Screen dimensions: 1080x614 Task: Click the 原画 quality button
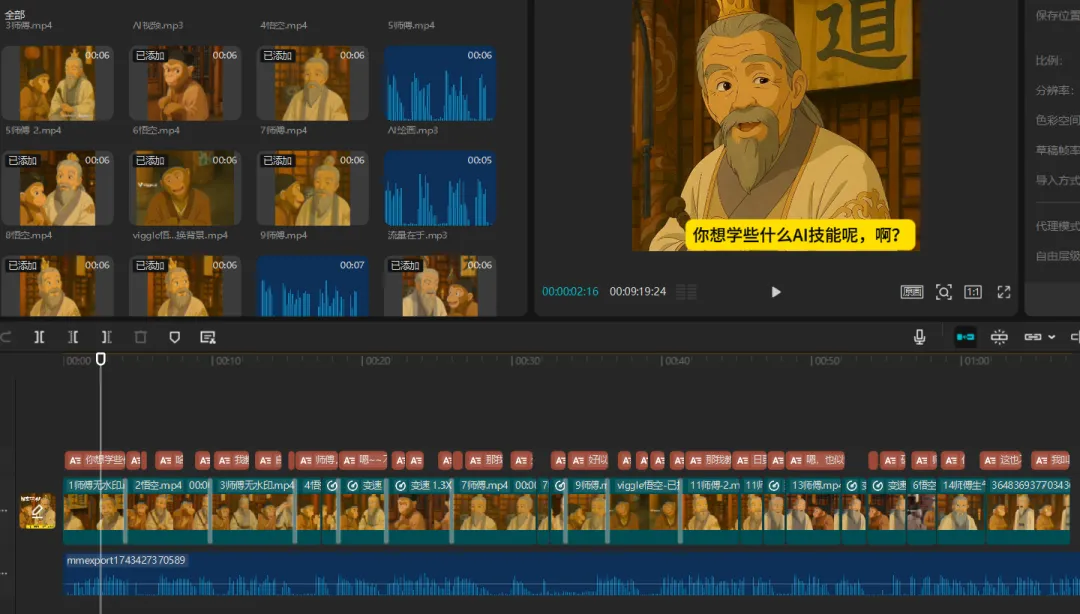pos(912,292)
